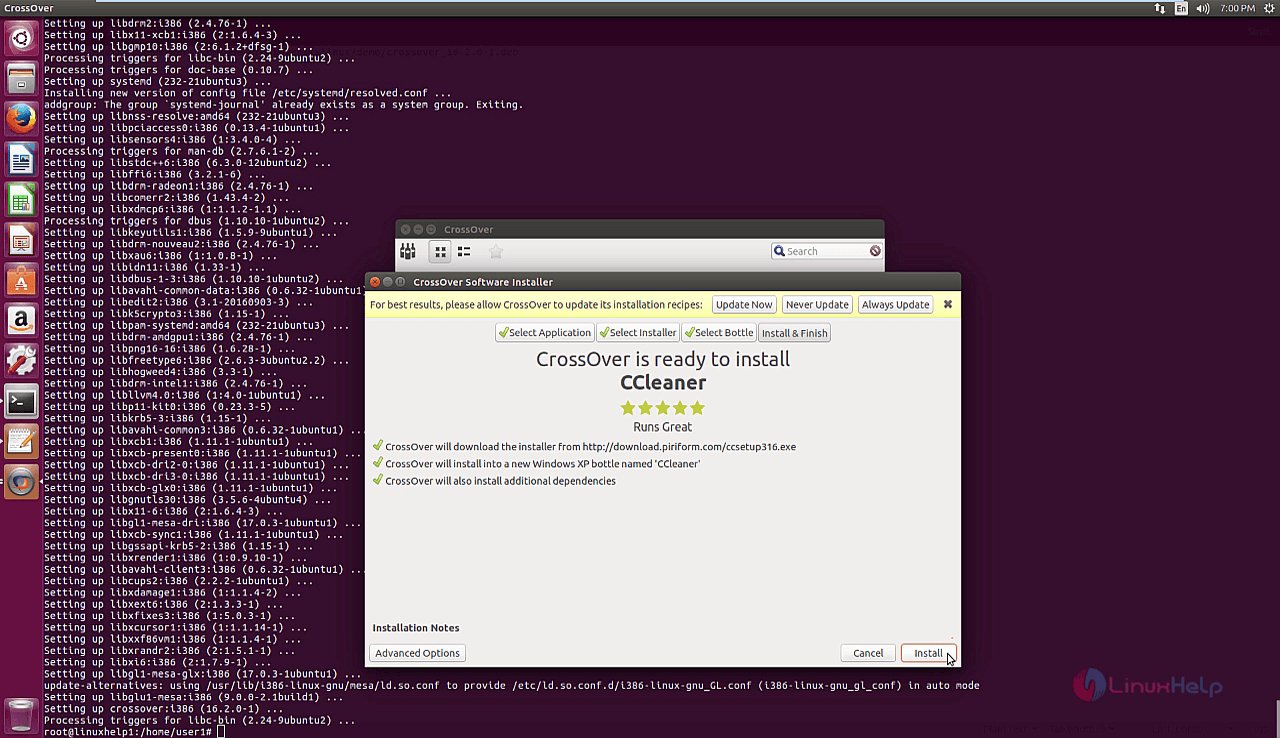Open Terminal from the launcher

tap(22, 402)
